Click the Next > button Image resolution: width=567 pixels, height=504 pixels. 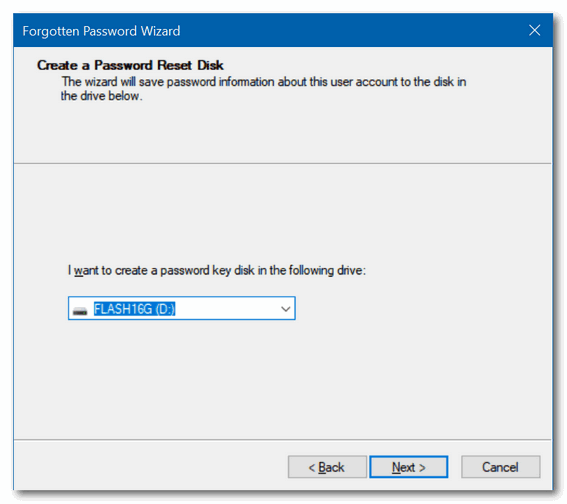coord(408,467)
